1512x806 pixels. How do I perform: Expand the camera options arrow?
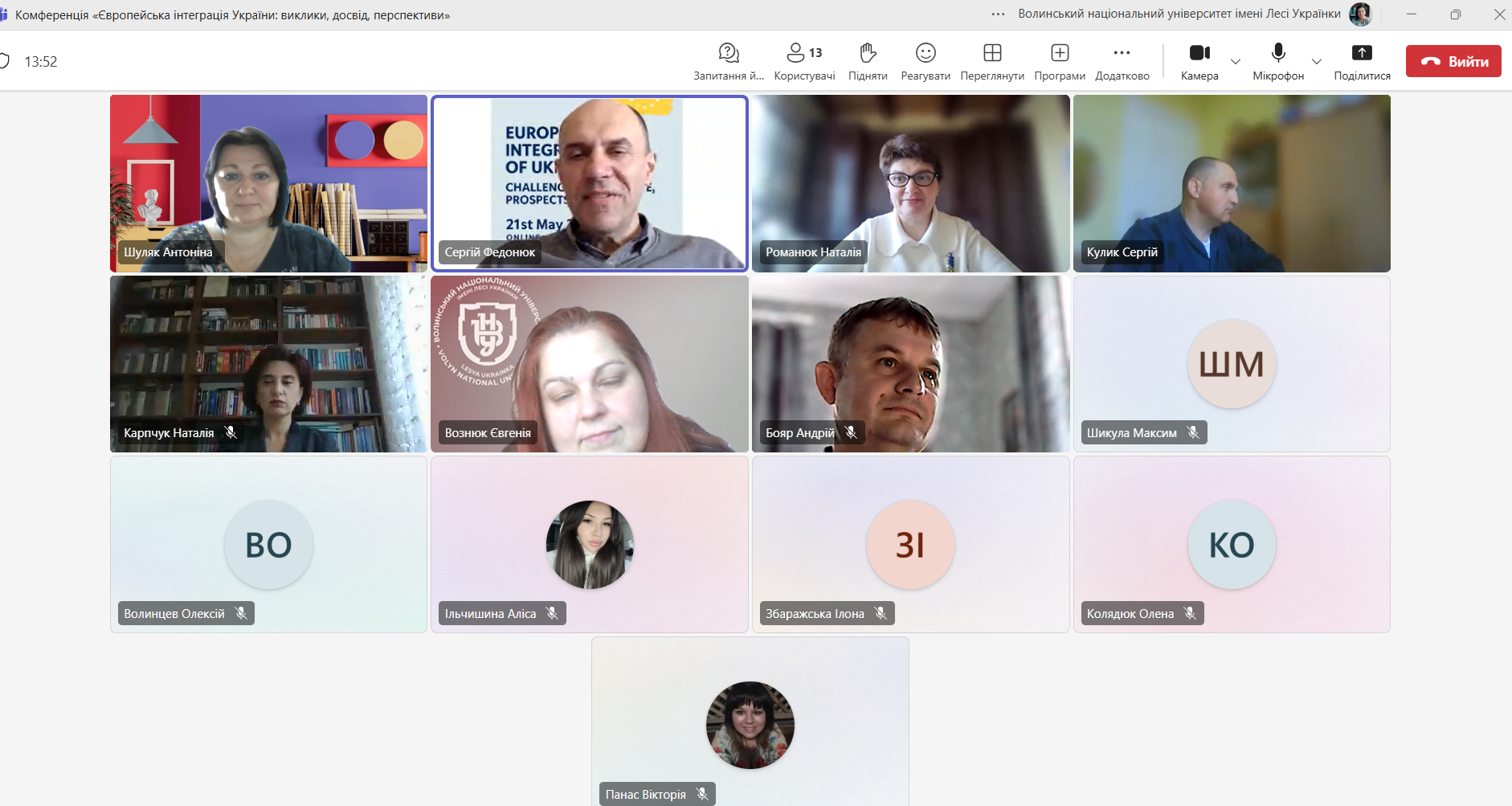[x=1236, y=62]
